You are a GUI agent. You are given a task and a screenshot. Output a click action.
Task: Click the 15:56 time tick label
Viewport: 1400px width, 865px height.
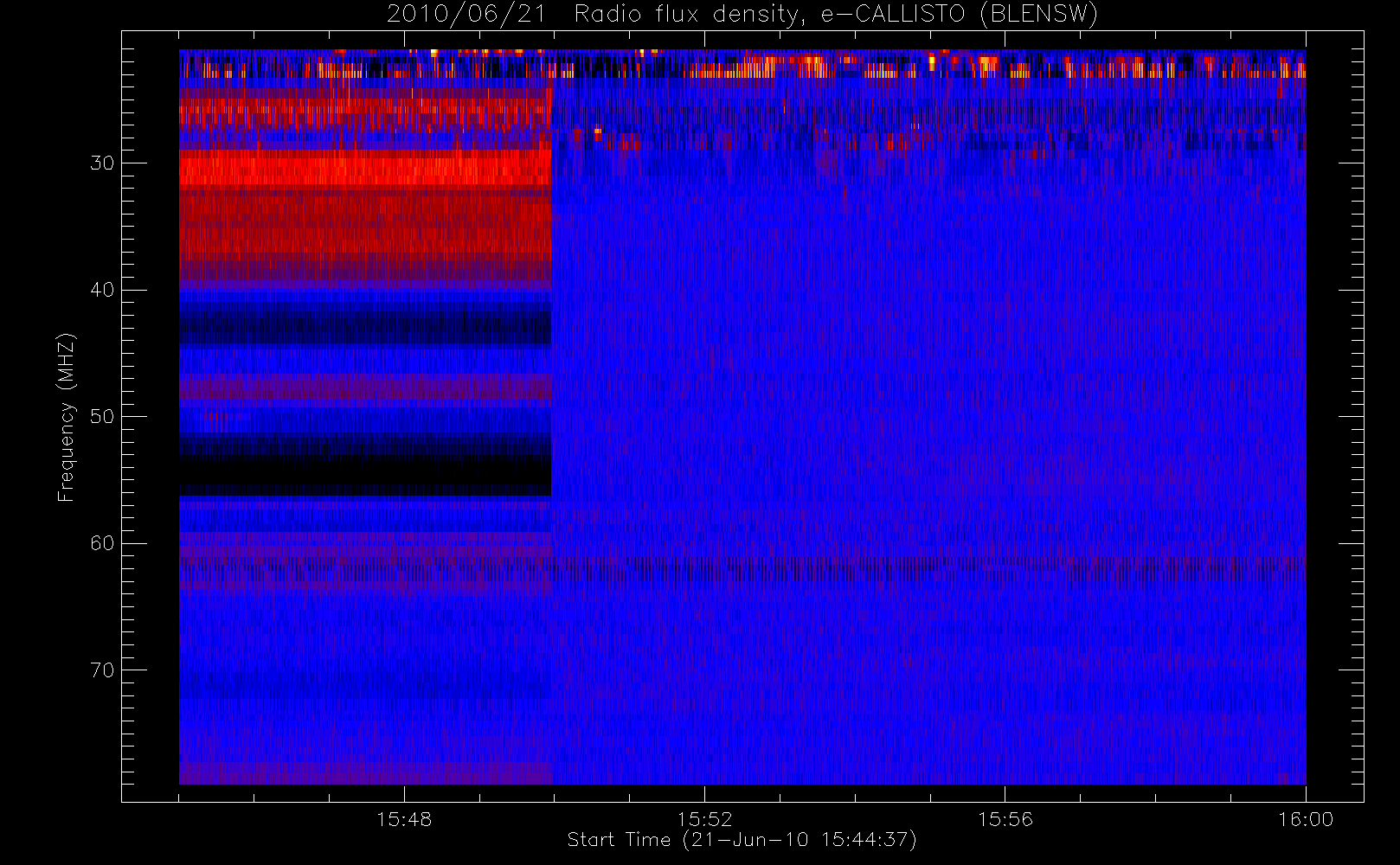pos(1005,819)
